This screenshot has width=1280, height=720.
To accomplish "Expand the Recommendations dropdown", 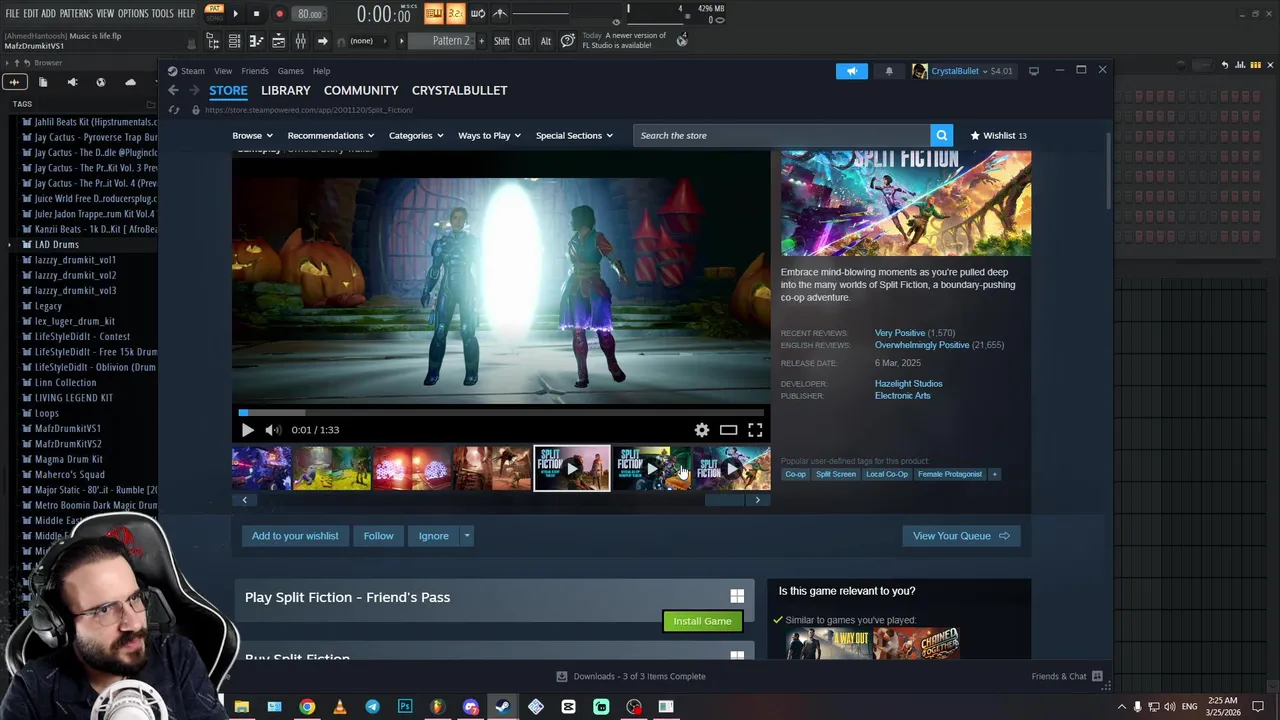I will coord(331,136).
